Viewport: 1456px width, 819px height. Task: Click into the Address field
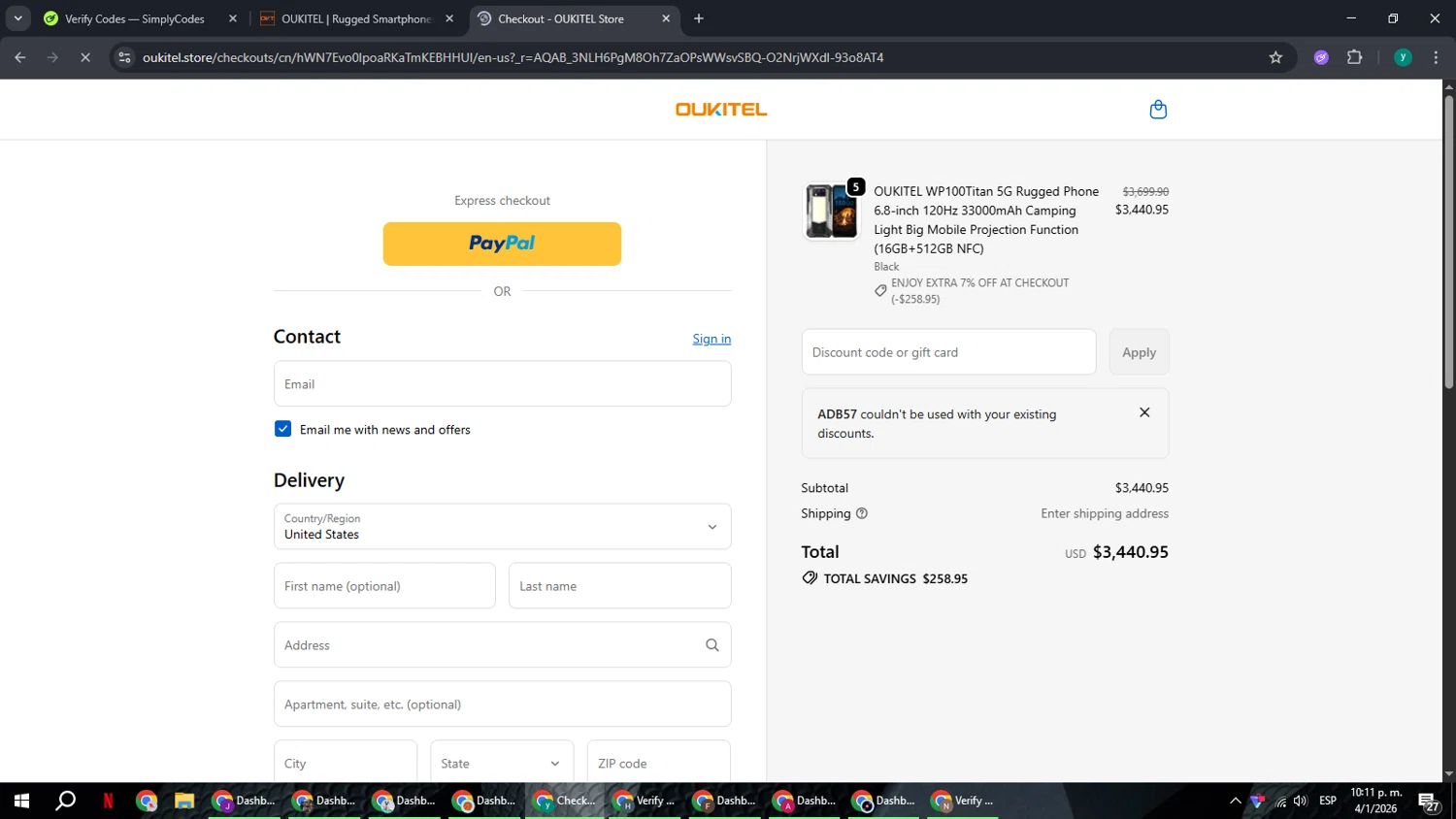[502, 645]
